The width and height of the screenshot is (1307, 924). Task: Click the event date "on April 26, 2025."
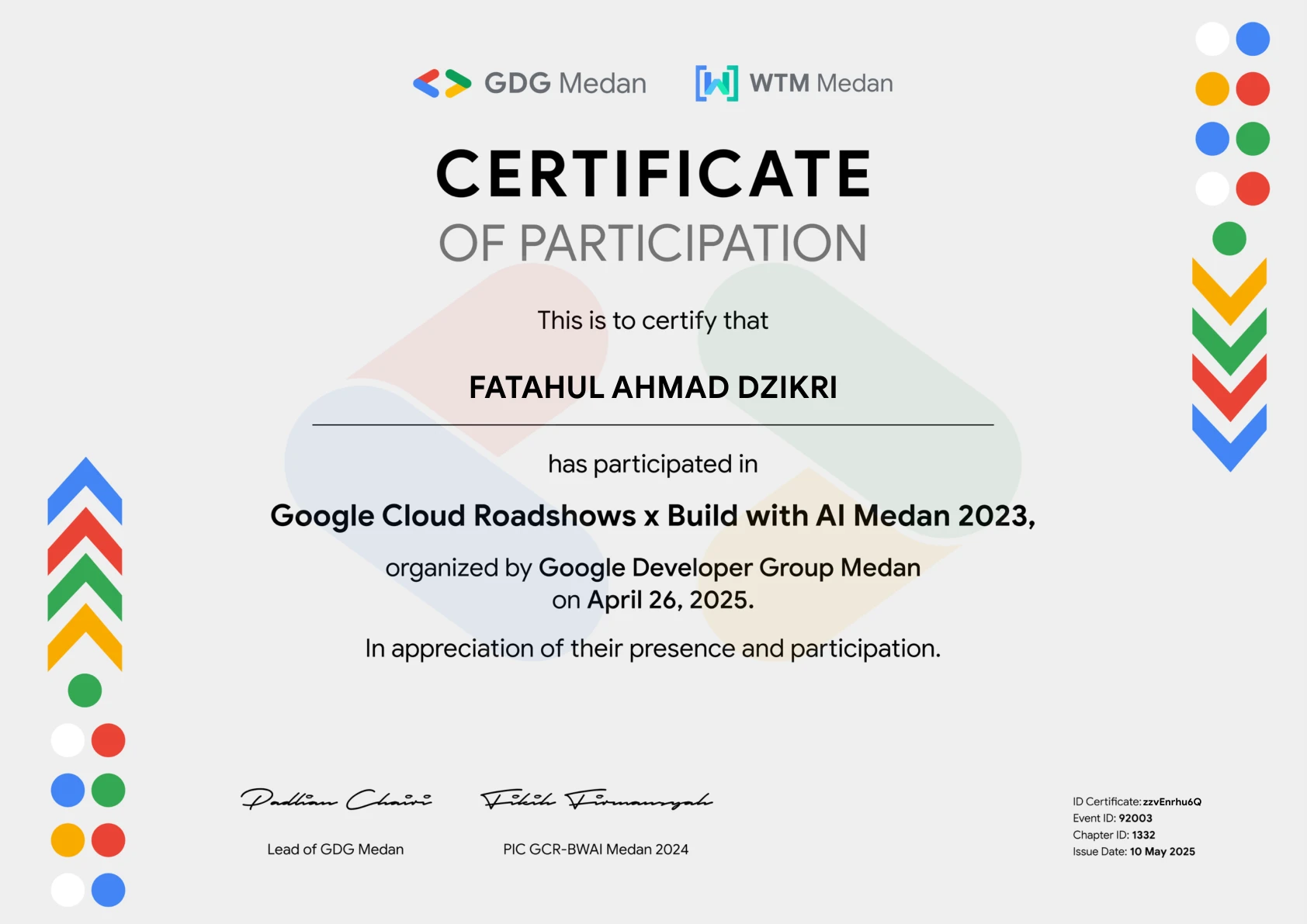pos(653,600)
